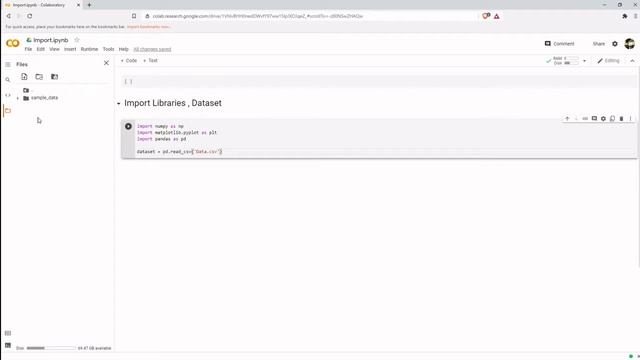
Task: Expand the sample_data folder
Action: [x=18, y=98]
